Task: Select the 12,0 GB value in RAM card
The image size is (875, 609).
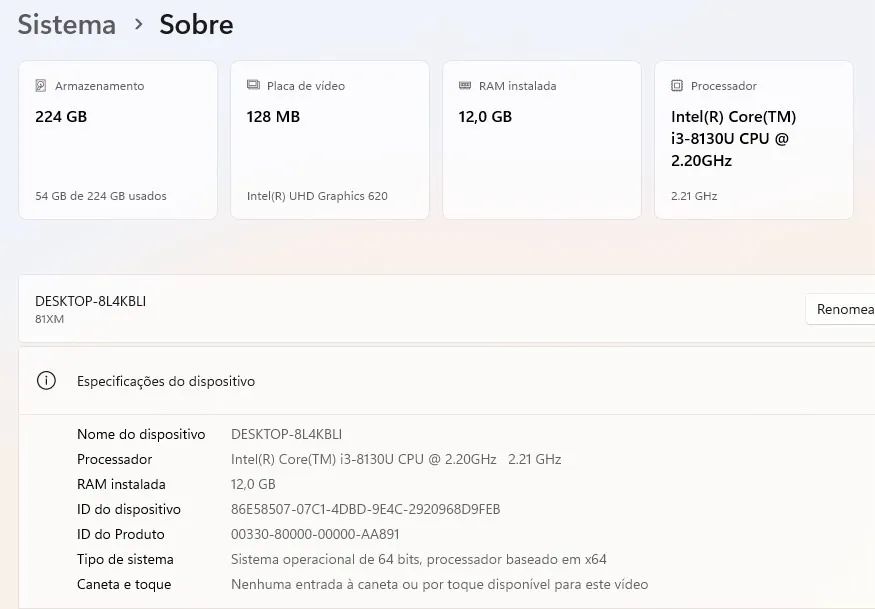Action: (485, 117)
